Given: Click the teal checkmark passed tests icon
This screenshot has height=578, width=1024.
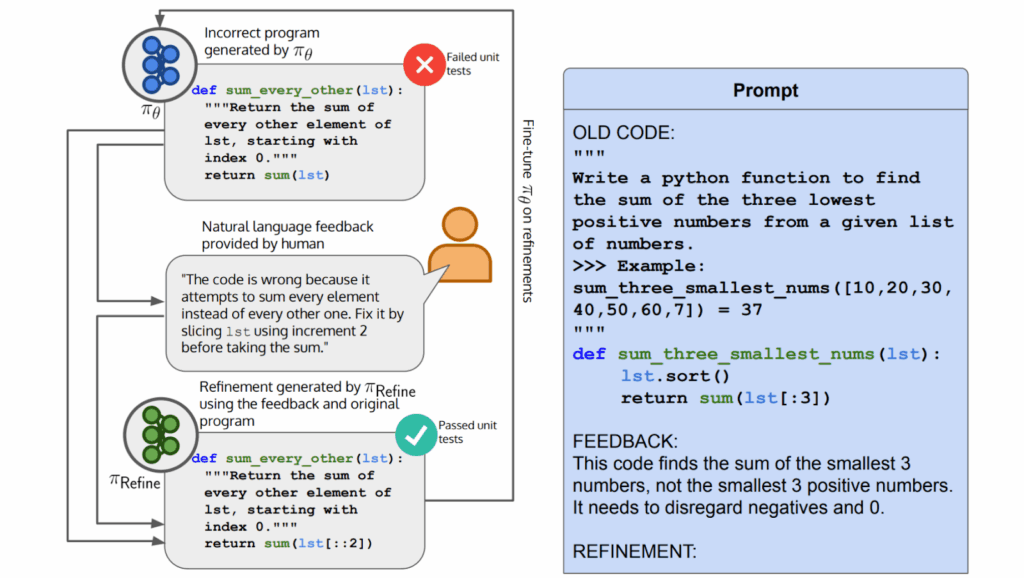Looking at the screenshot, I should (x=414, y=433).
